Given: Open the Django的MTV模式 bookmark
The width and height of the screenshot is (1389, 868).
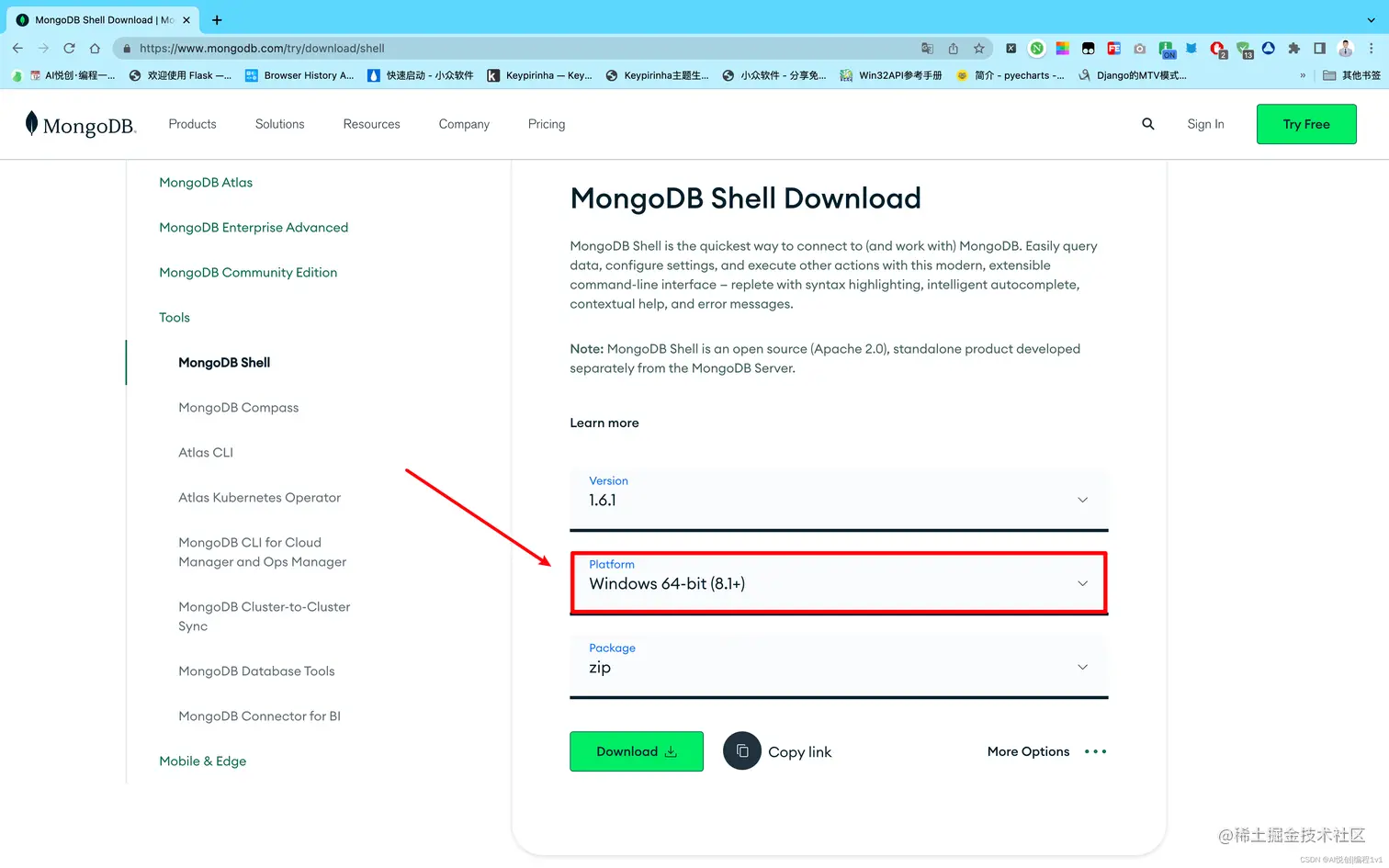Looking at the screenshot, I should (1133, 75).
